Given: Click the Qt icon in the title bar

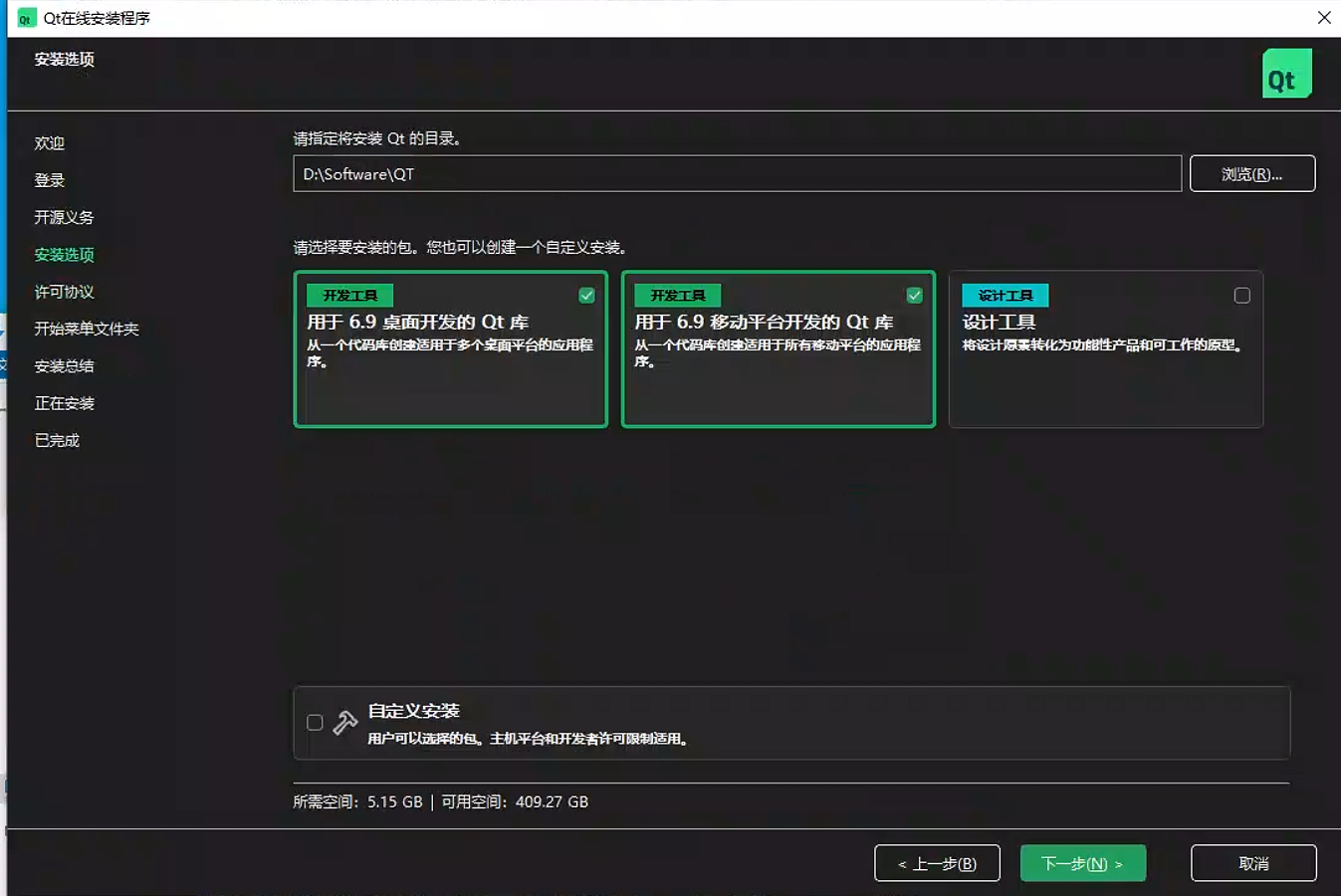Looking at the screenshot, I should [26, 18].
